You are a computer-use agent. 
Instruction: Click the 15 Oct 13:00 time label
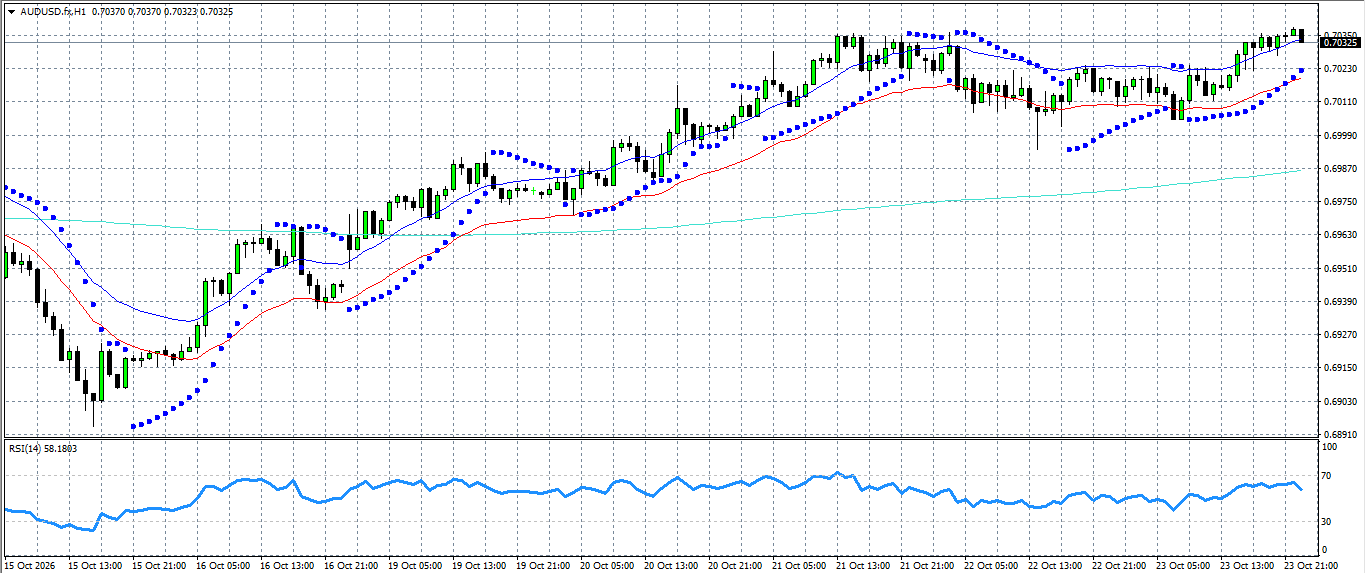point(94,565)
